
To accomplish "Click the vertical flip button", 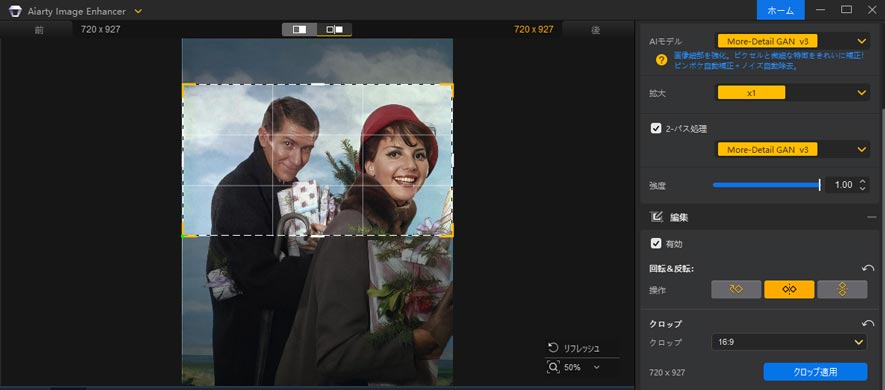I will point(842,289).
